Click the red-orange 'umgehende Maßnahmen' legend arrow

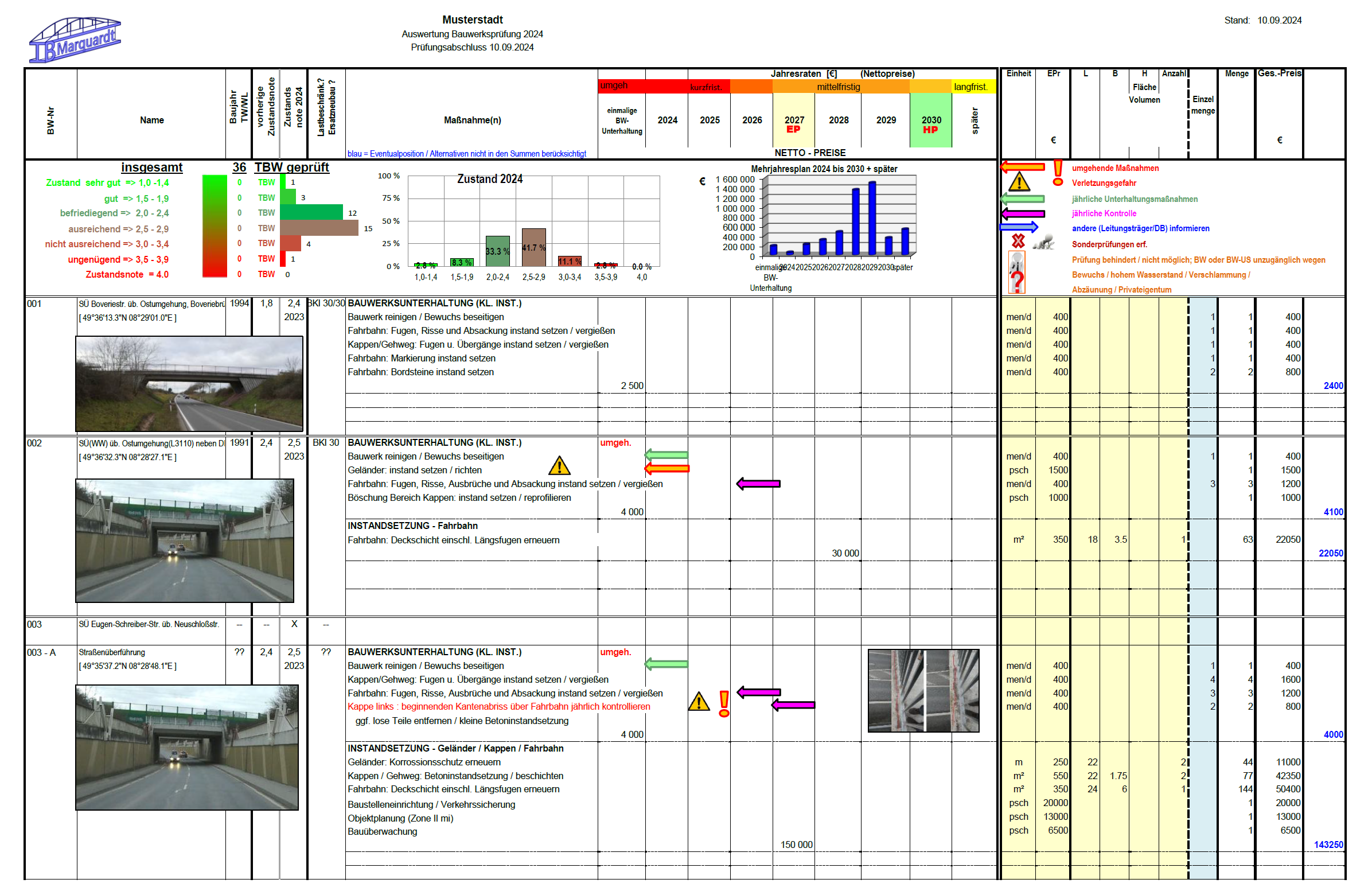pos(1023,167)
